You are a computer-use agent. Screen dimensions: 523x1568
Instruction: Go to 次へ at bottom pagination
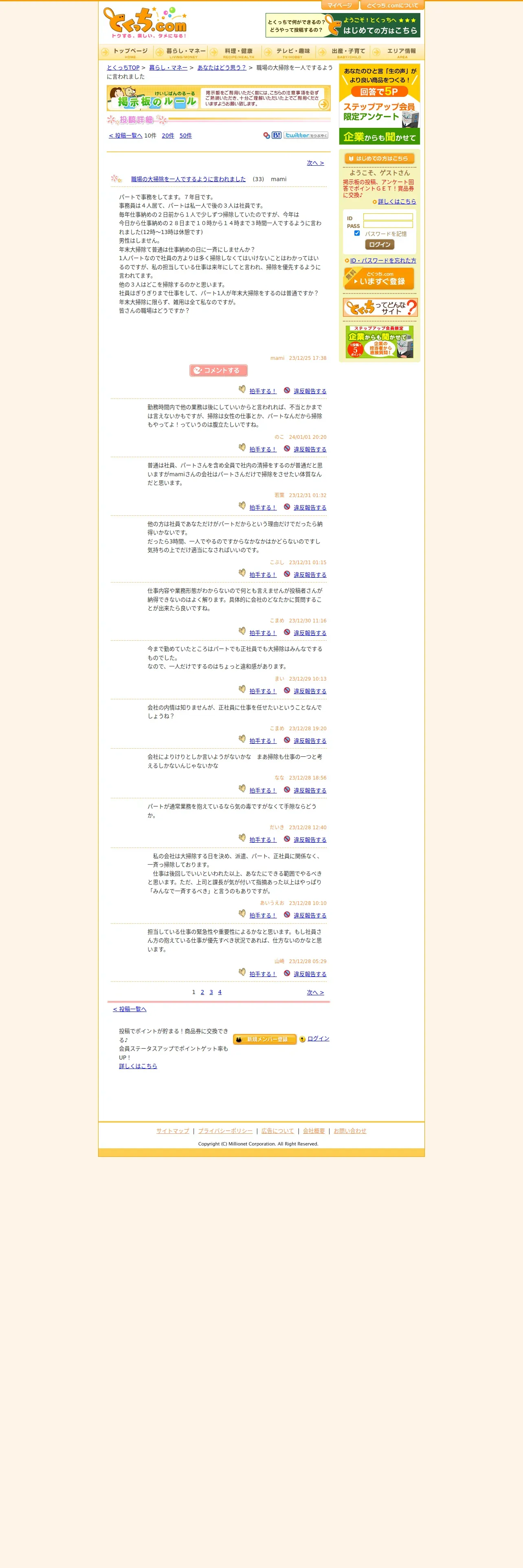315,993
